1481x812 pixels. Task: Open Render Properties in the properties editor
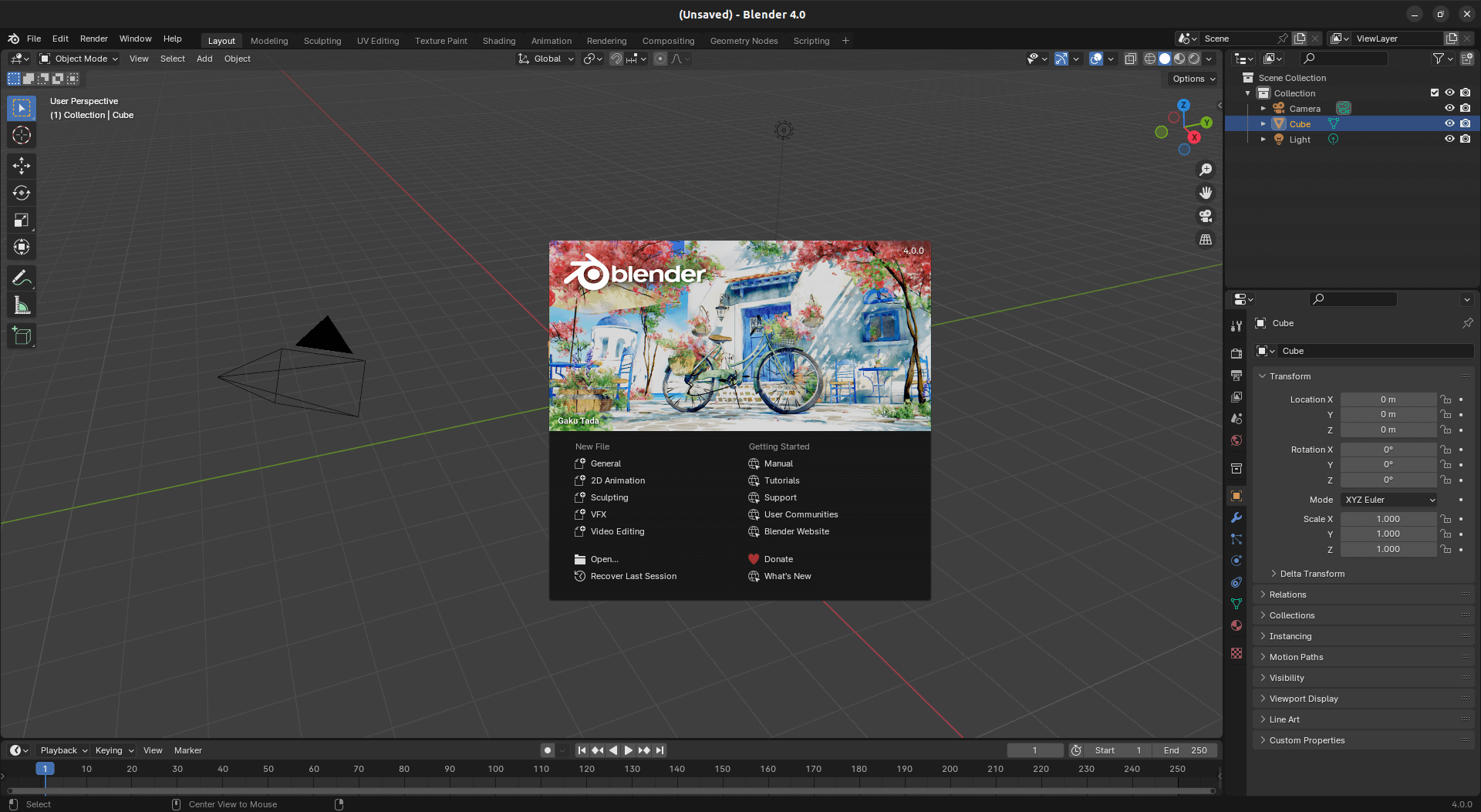point(1236,353)
